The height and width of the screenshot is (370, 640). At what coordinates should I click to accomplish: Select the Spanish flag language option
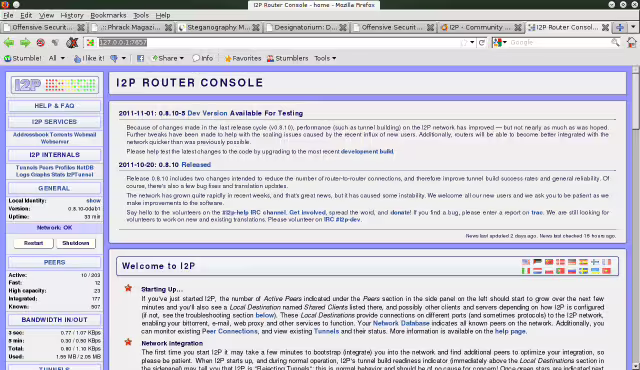point(583,262)
